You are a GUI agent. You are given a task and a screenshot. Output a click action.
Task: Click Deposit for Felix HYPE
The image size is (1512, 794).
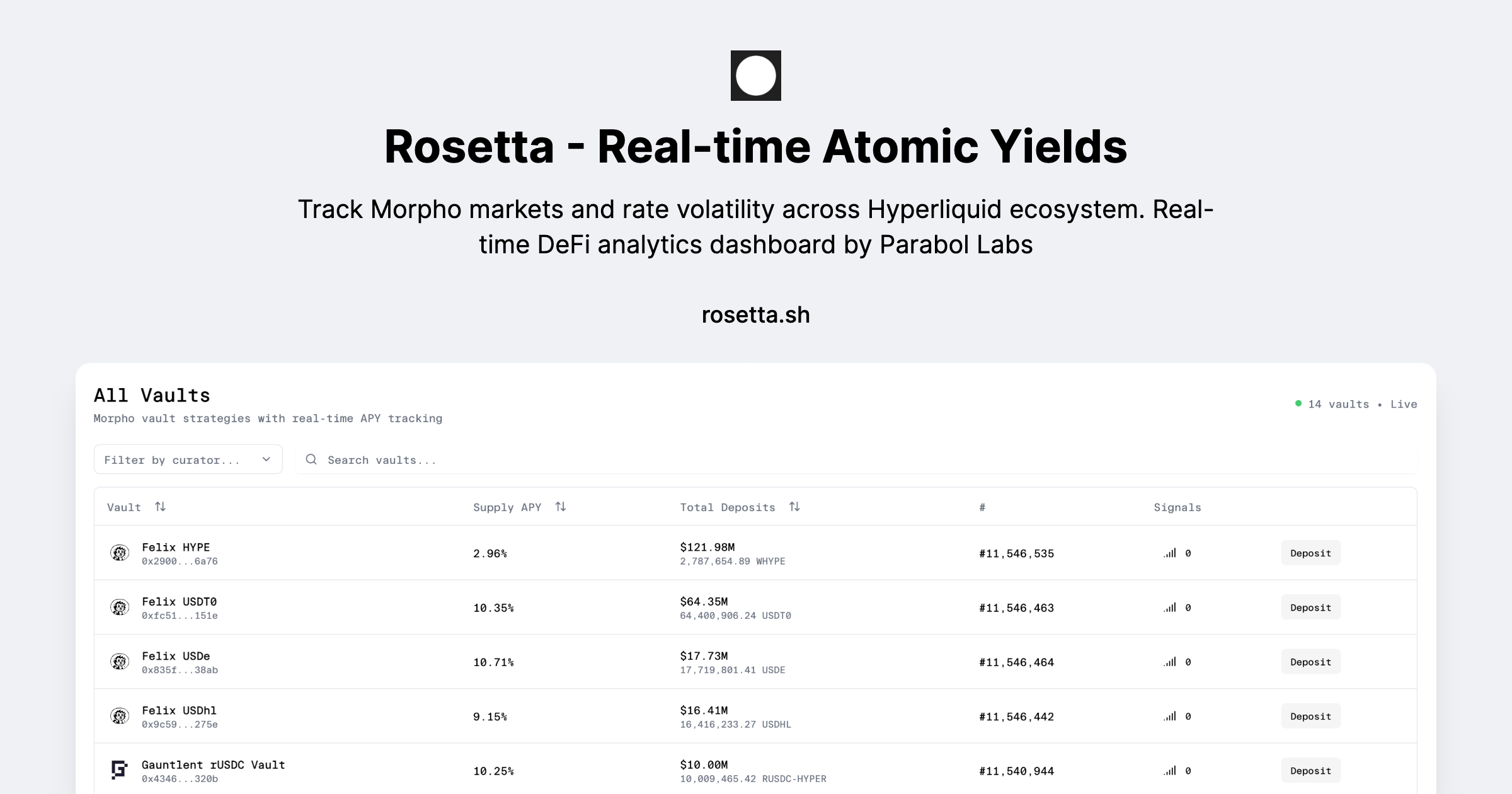(1310, 553)
